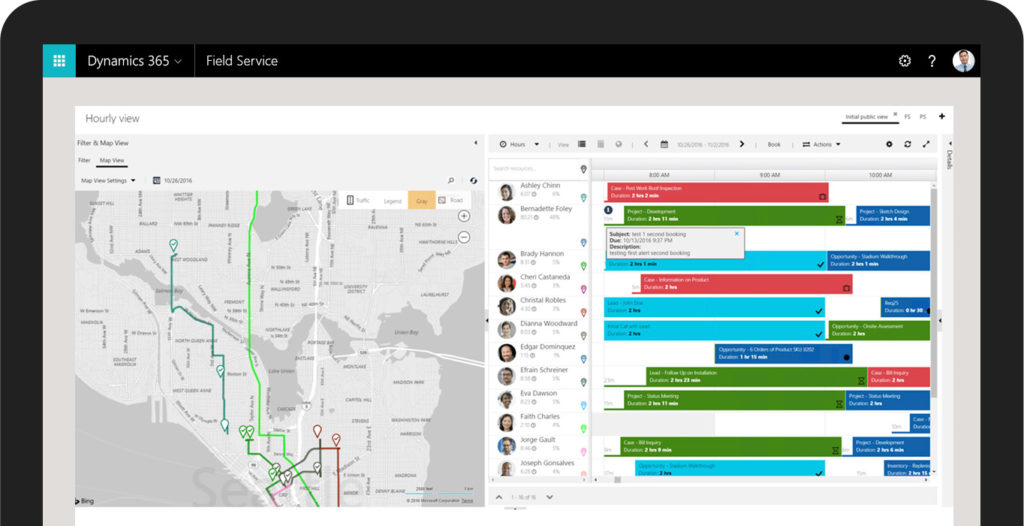Refresh the schedule board
1024x526 pixels.
[x=907, y=144]
